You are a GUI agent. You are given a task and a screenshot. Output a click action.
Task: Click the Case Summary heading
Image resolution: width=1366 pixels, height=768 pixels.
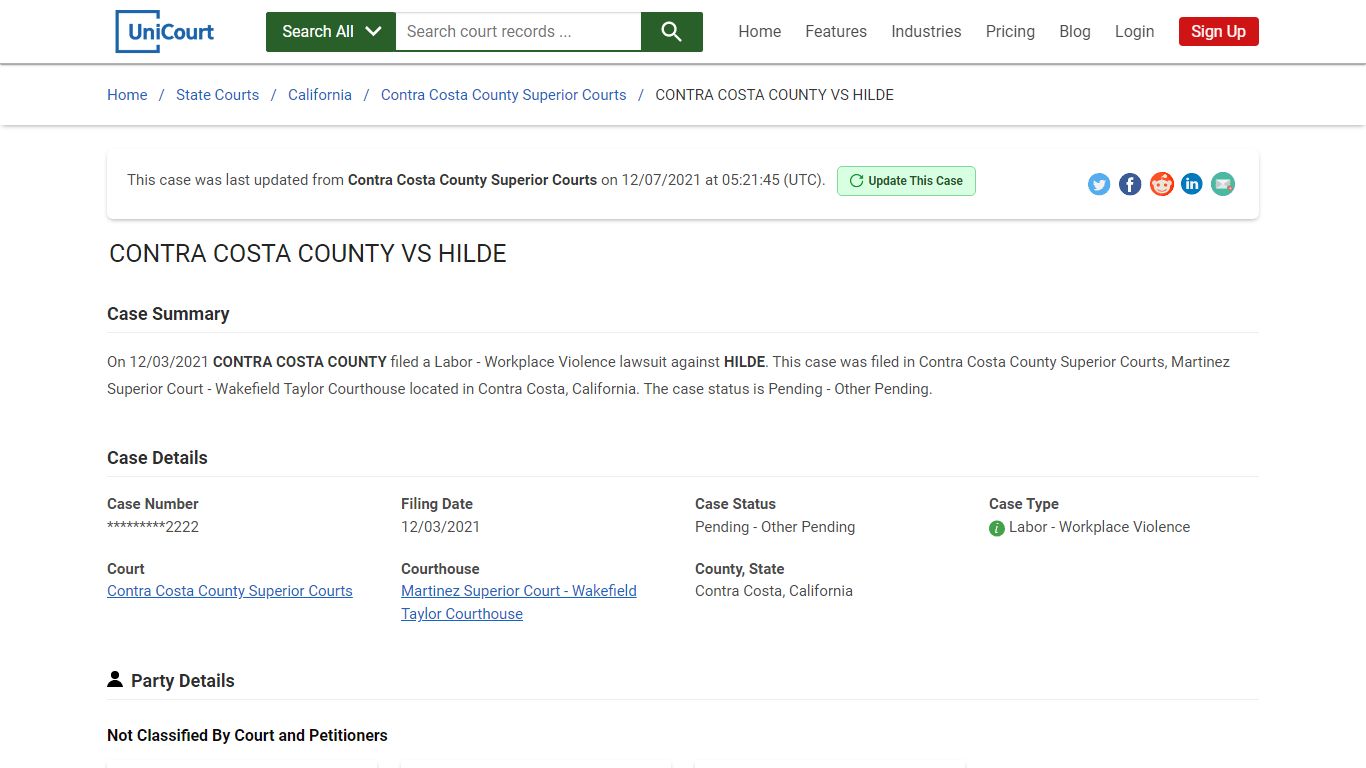(168, 314)
